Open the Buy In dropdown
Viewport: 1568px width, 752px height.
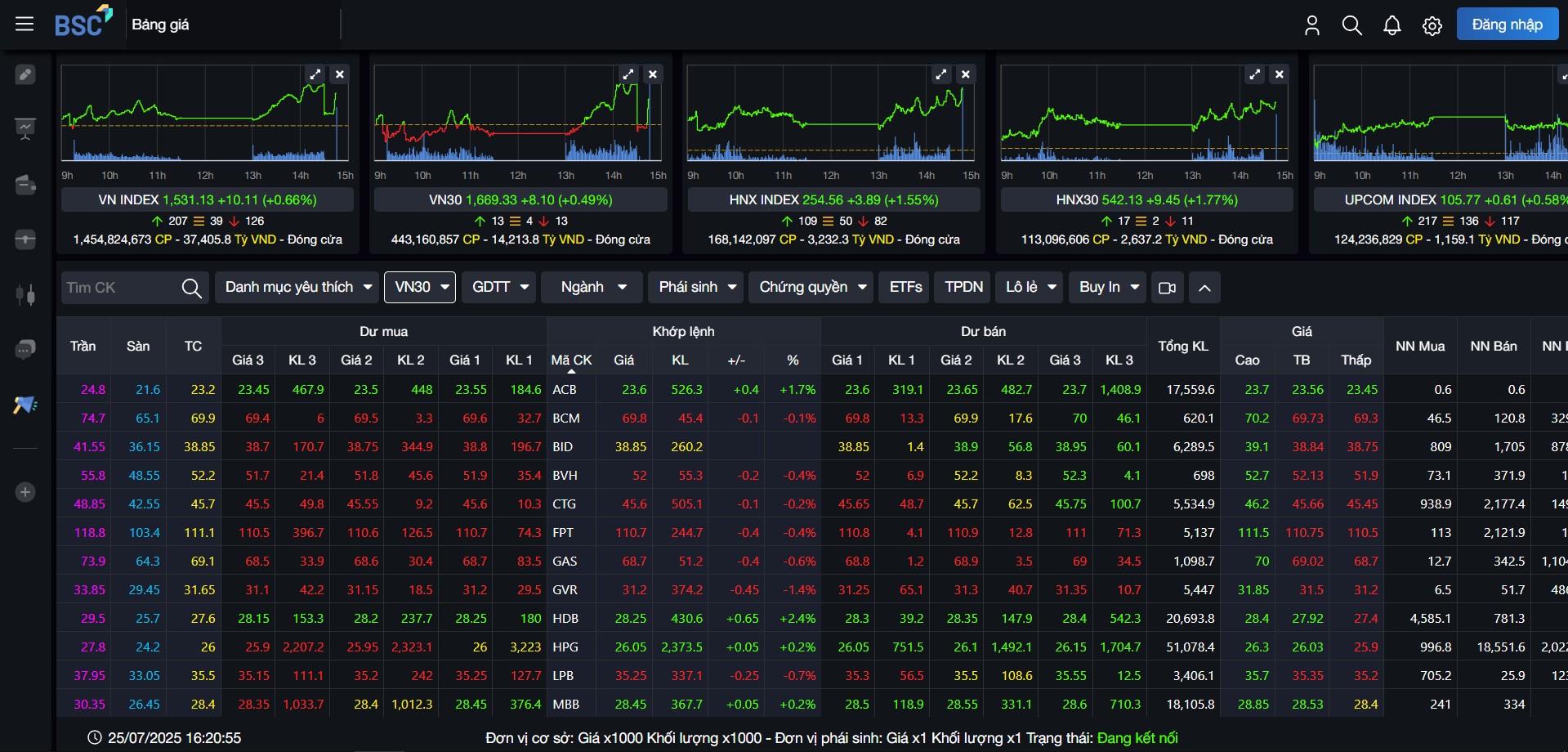coord(1107,288)
